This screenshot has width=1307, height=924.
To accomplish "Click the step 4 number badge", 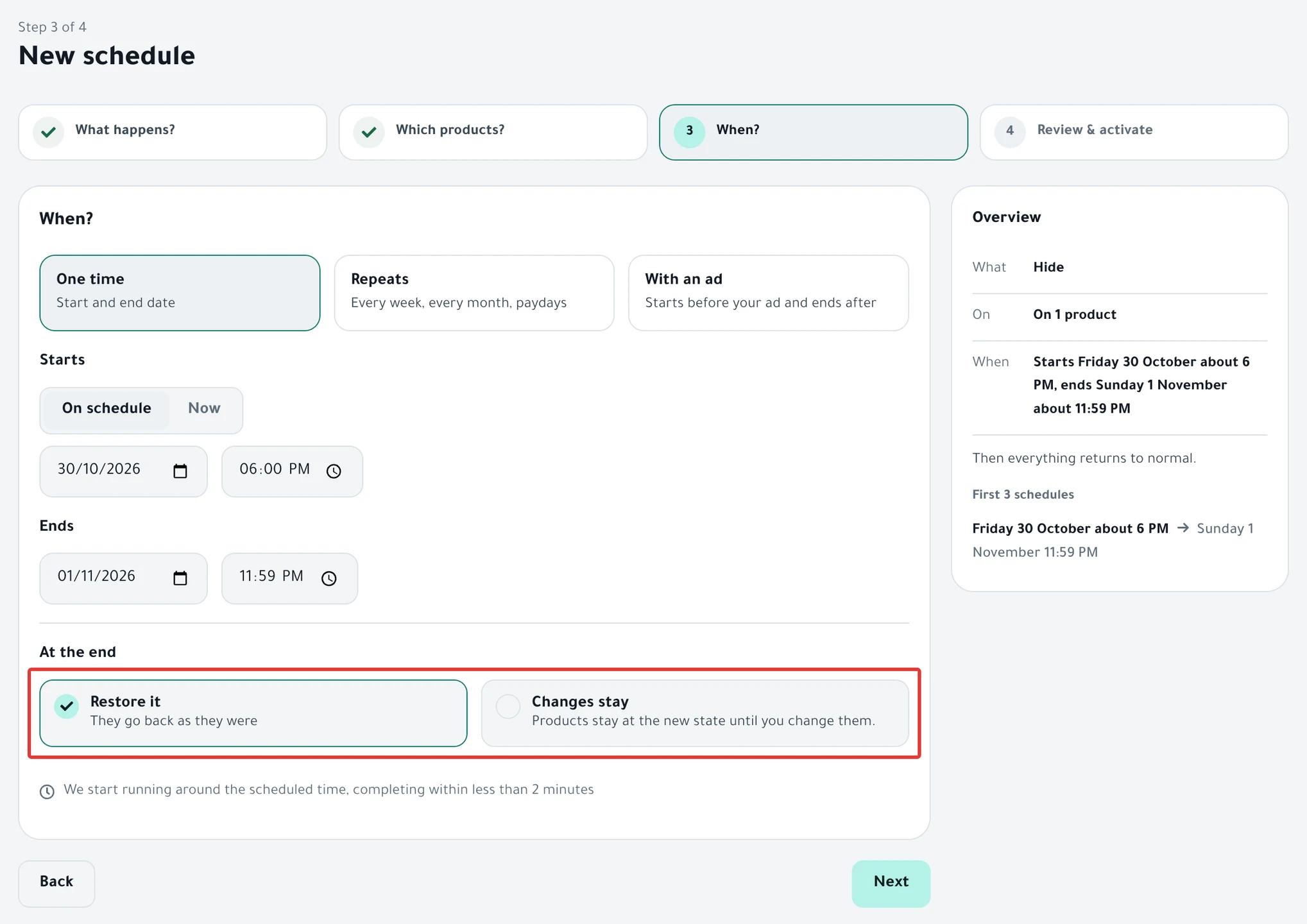I will point(1010,132).
